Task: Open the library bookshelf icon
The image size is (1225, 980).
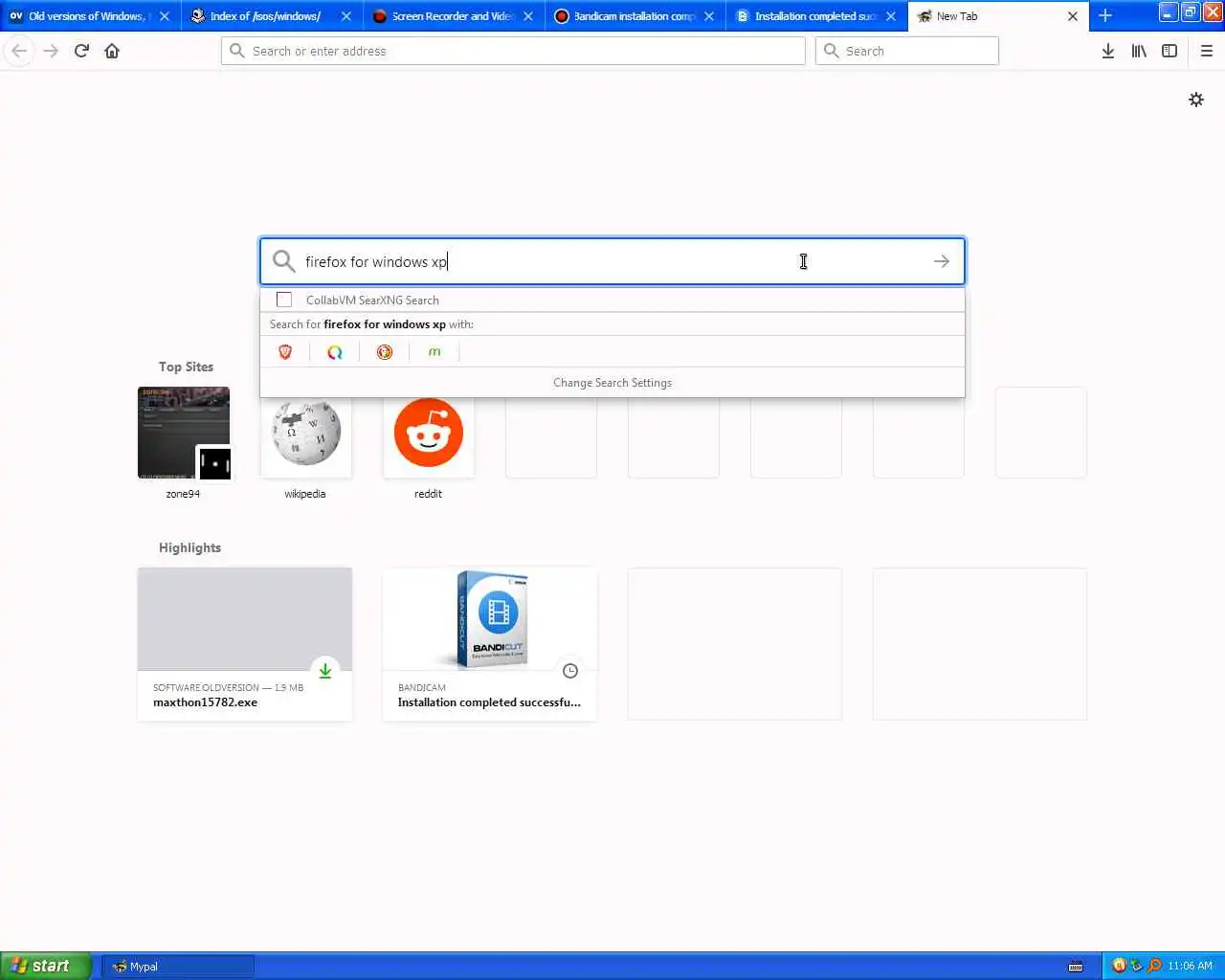Action: pos(1139,51)
